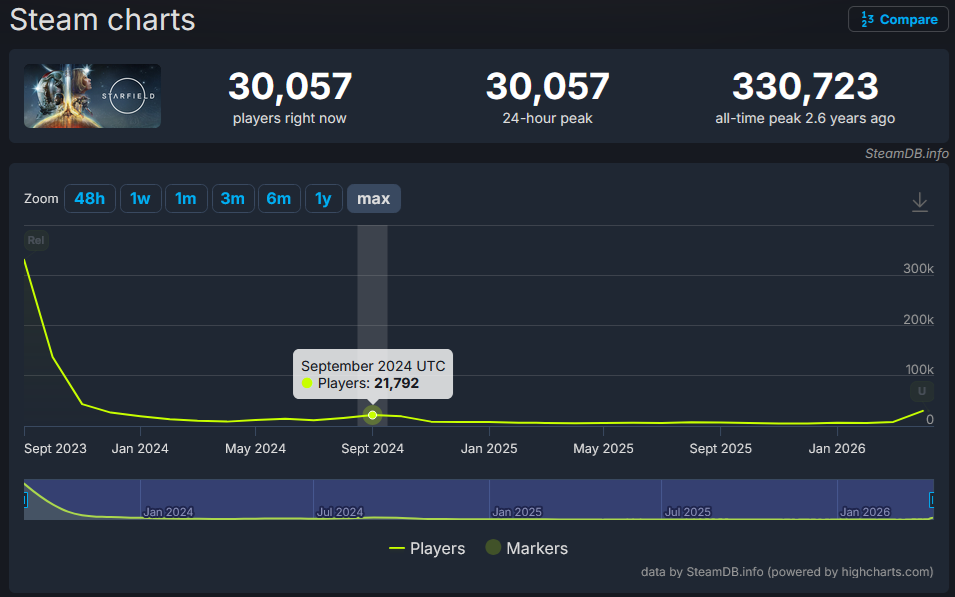
Task: Click the Jan 2026 x-axis label
Action: tap(837, 448)
